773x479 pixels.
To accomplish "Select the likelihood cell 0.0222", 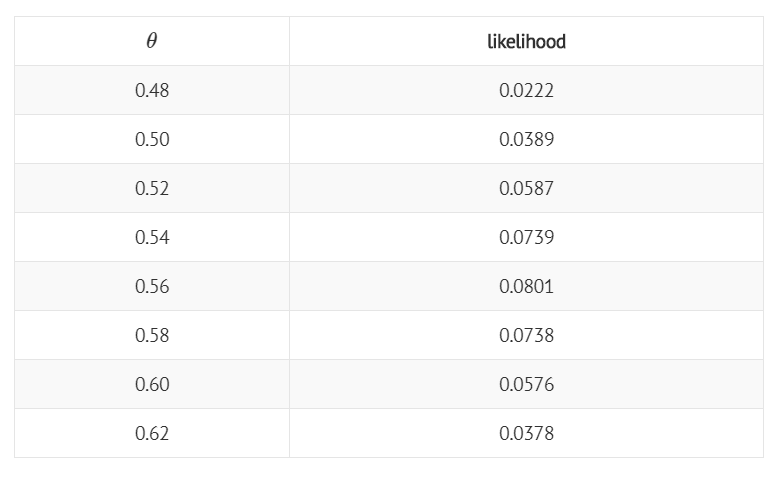I will click(x=527, y=90).
